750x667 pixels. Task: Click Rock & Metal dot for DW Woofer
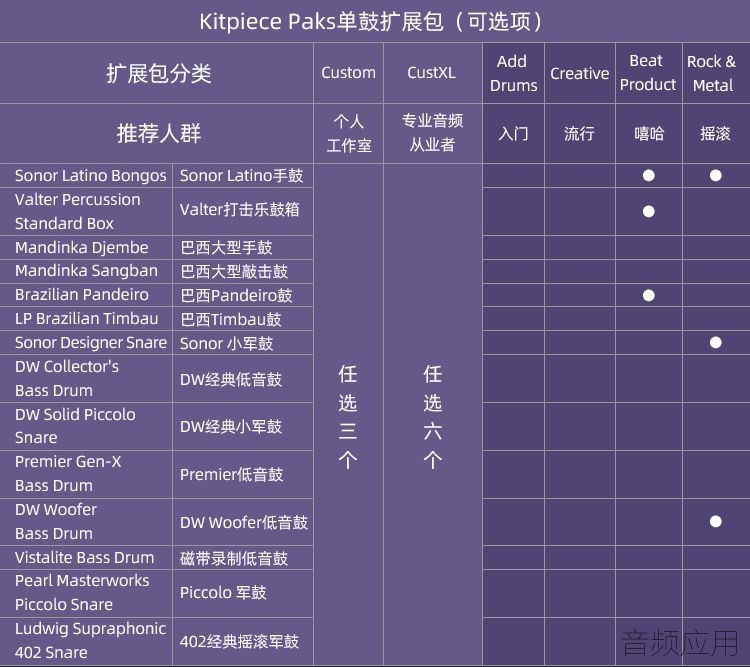[716, 522]
